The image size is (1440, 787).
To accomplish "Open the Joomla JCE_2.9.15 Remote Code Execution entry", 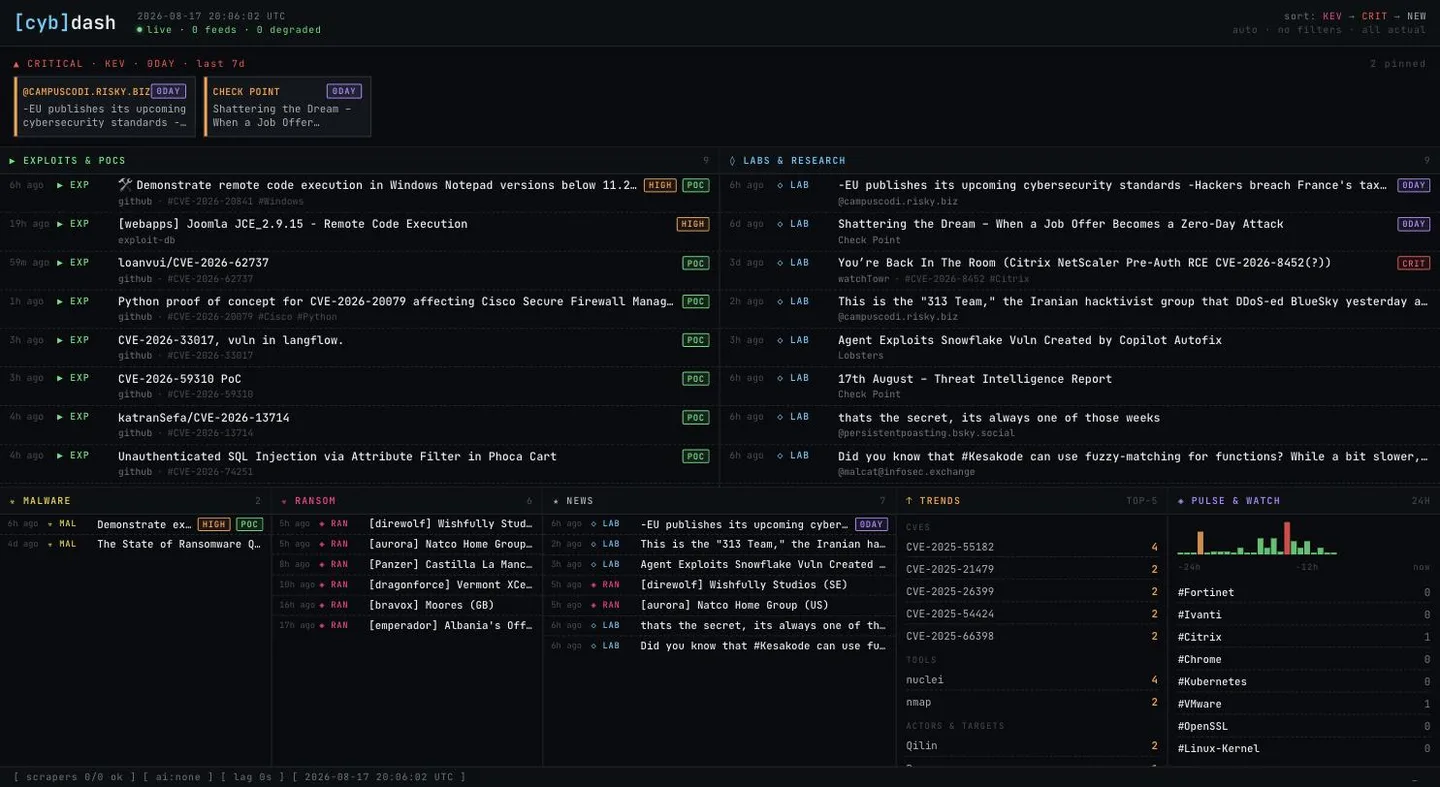I will click(x=359, y=231).
